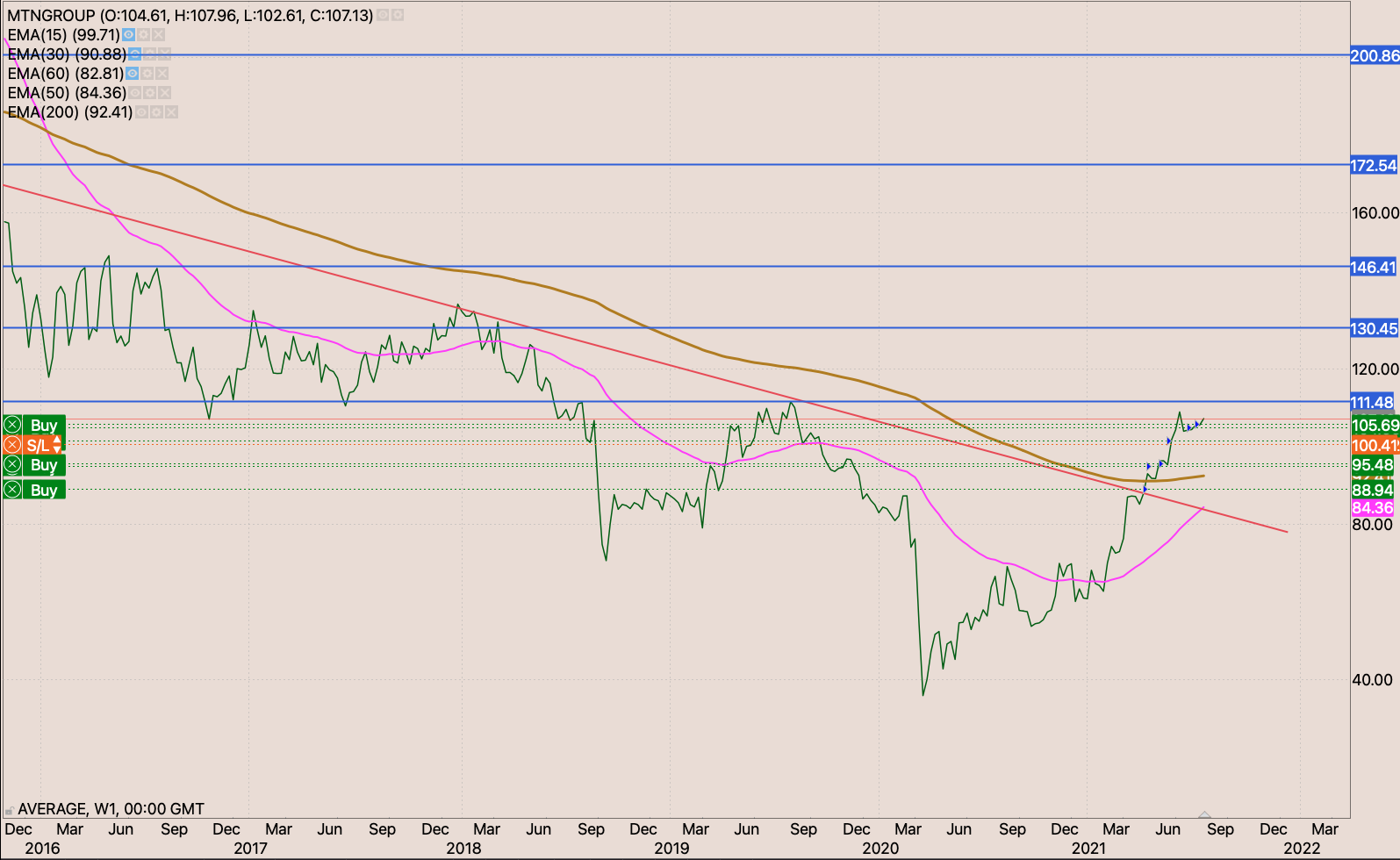Viewport: 1400px width, 860px height.
Task: Click the middle Buy order label
Action: [44, 465]
